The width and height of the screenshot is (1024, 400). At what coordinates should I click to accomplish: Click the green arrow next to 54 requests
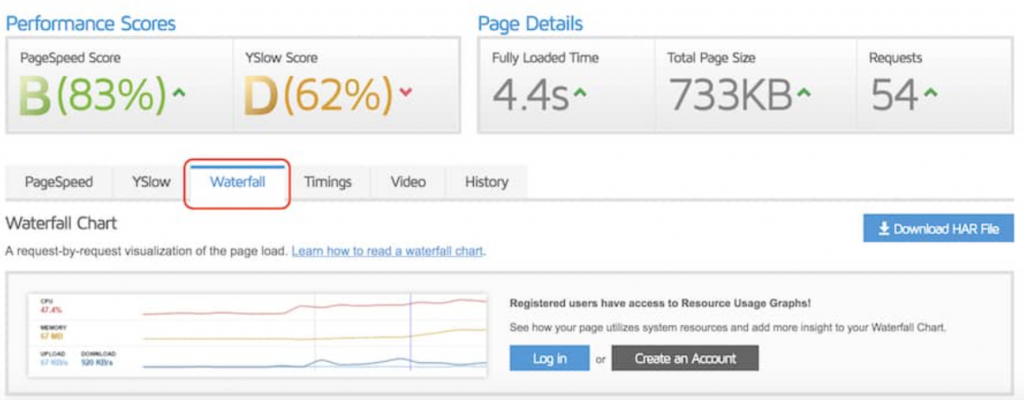click(930, 93)
